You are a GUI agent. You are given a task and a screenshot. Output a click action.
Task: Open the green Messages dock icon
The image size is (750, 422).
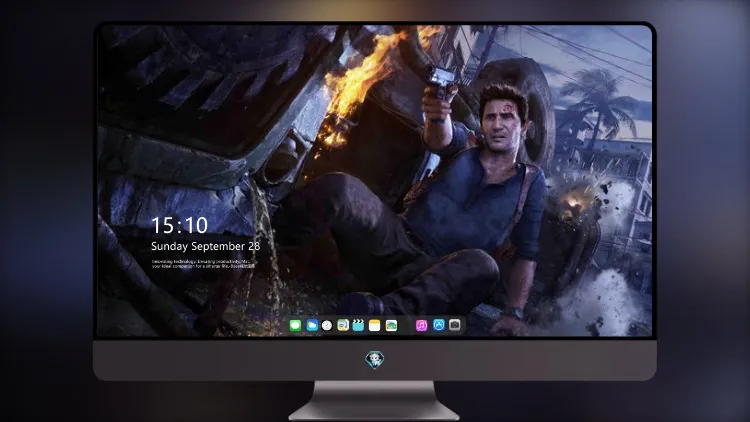point(295,326)
